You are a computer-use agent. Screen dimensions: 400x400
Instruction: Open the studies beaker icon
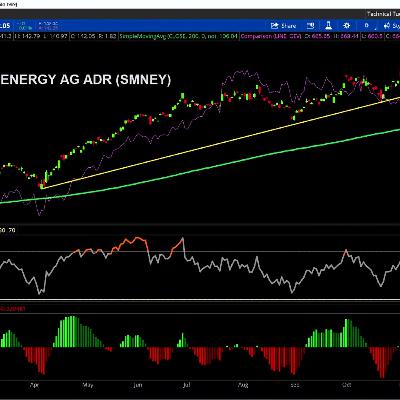[328, 26]
